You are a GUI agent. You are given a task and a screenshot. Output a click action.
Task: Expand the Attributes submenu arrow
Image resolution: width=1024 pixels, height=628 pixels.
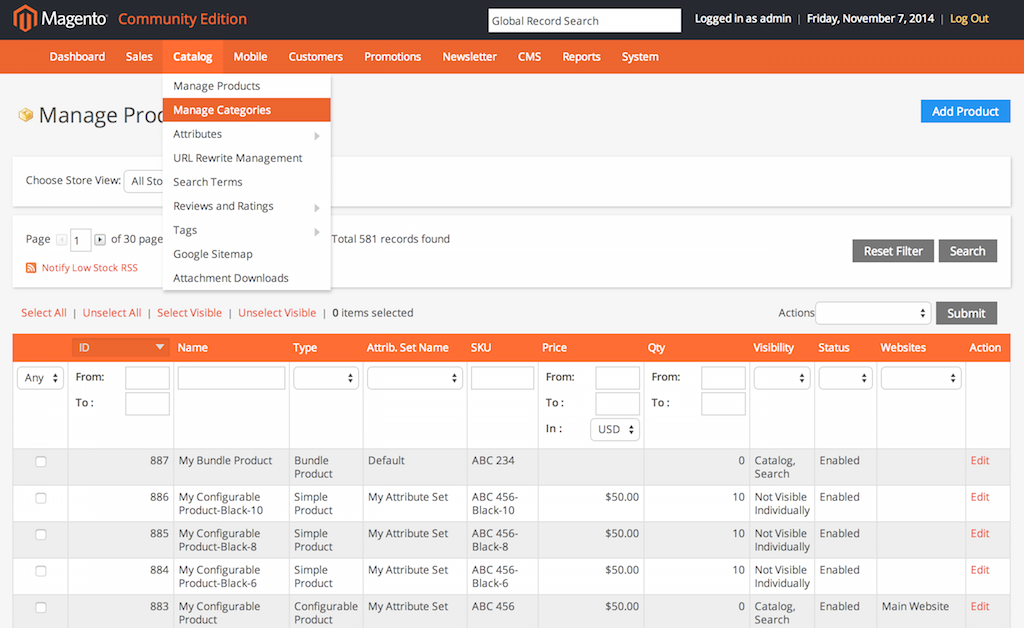pos(317,136)
